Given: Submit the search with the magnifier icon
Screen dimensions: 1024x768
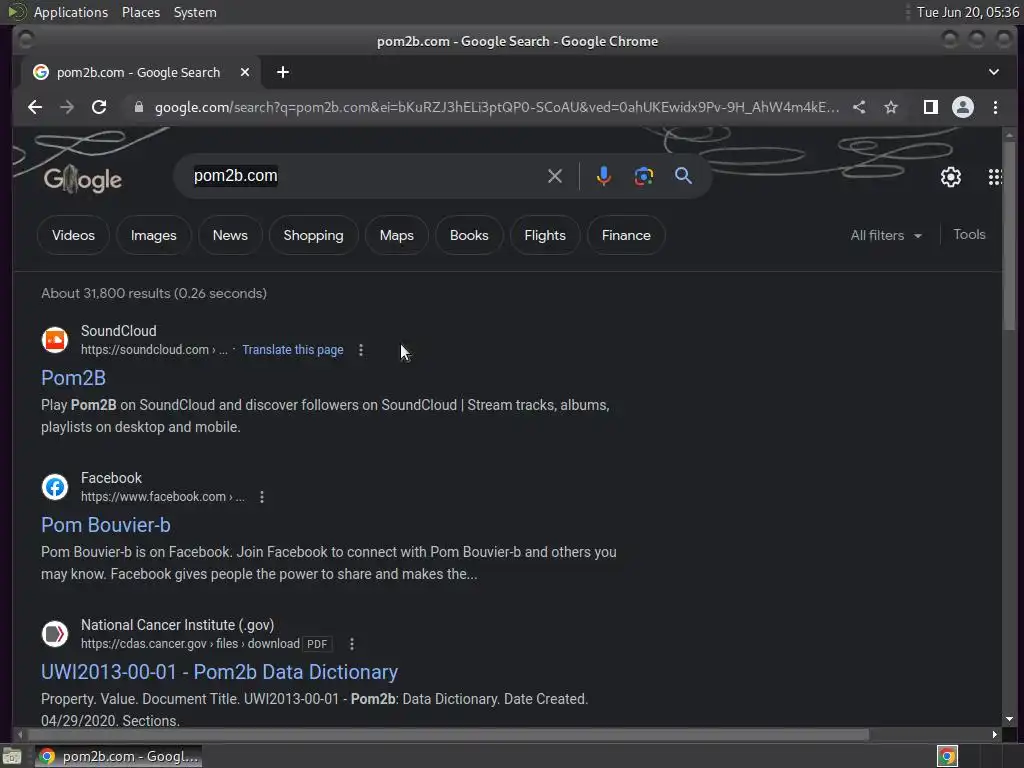Looking at the screenshot, I should point(683,176).
